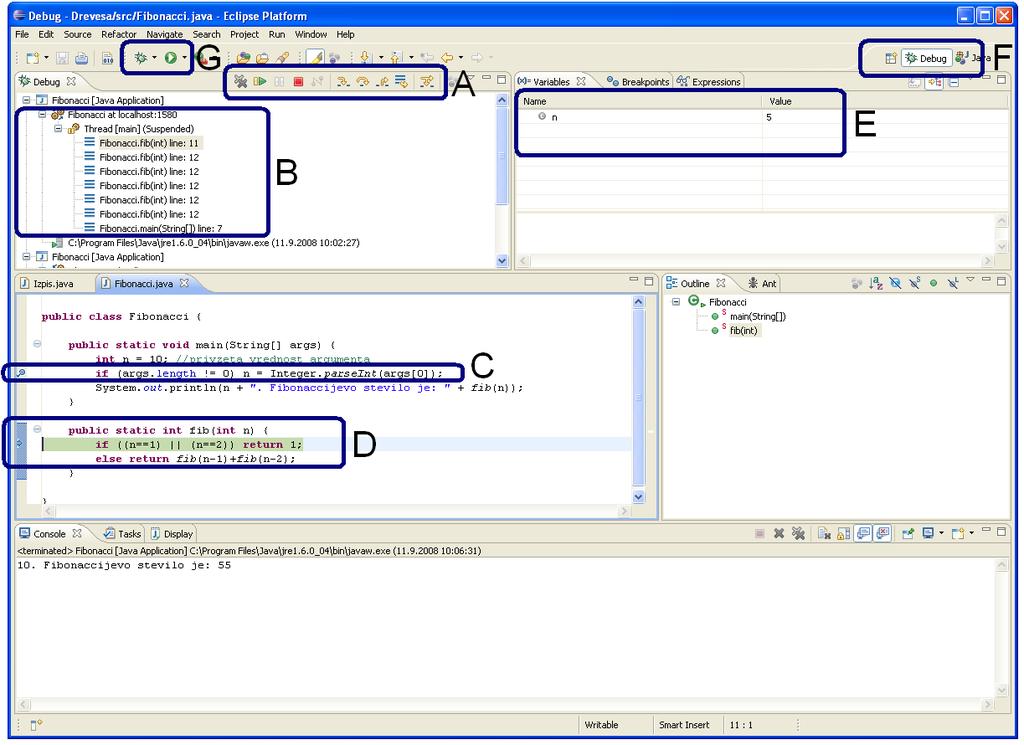The width and height of the screenshot is (1024, 745).
Task: Toggle Scroll Lock in Console toolbar
Action: click(844, 533)
